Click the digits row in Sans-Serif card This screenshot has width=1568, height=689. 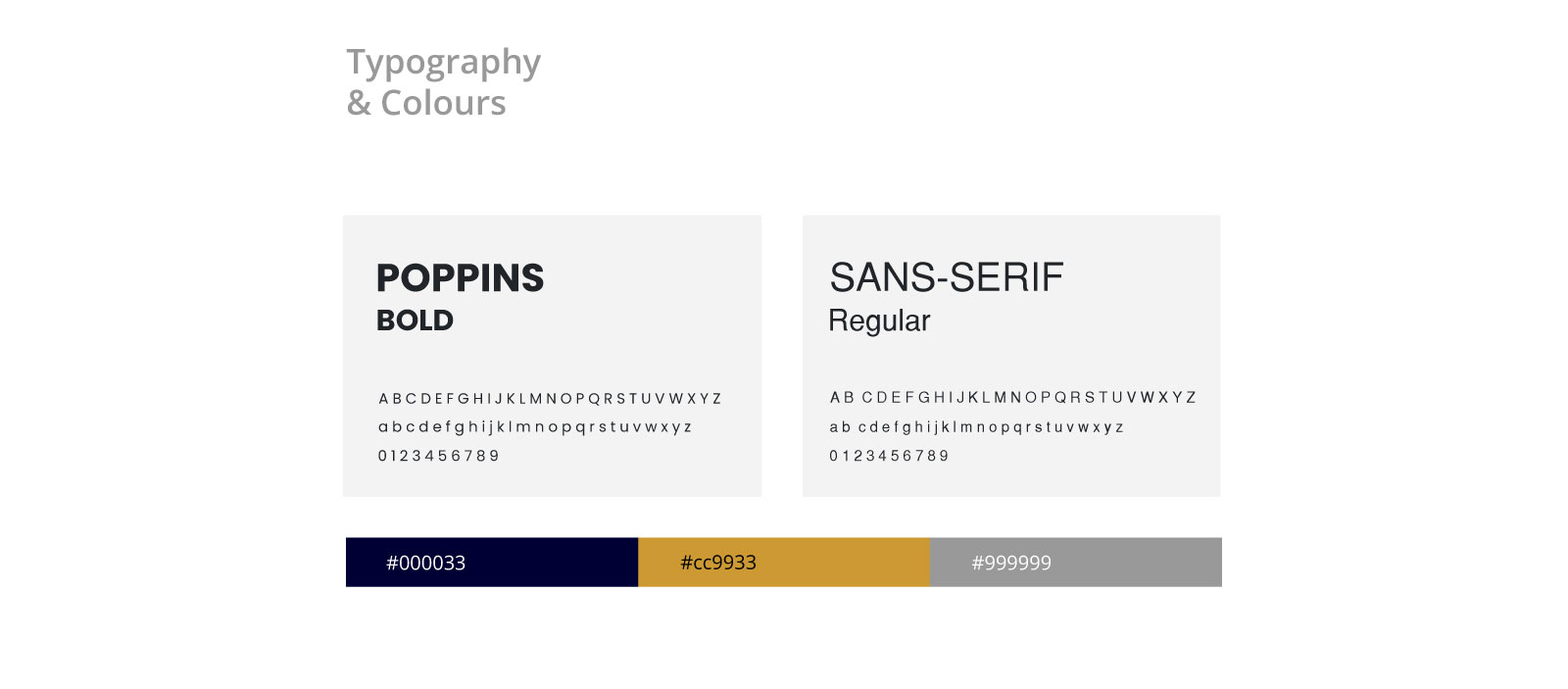click(890, 456)
